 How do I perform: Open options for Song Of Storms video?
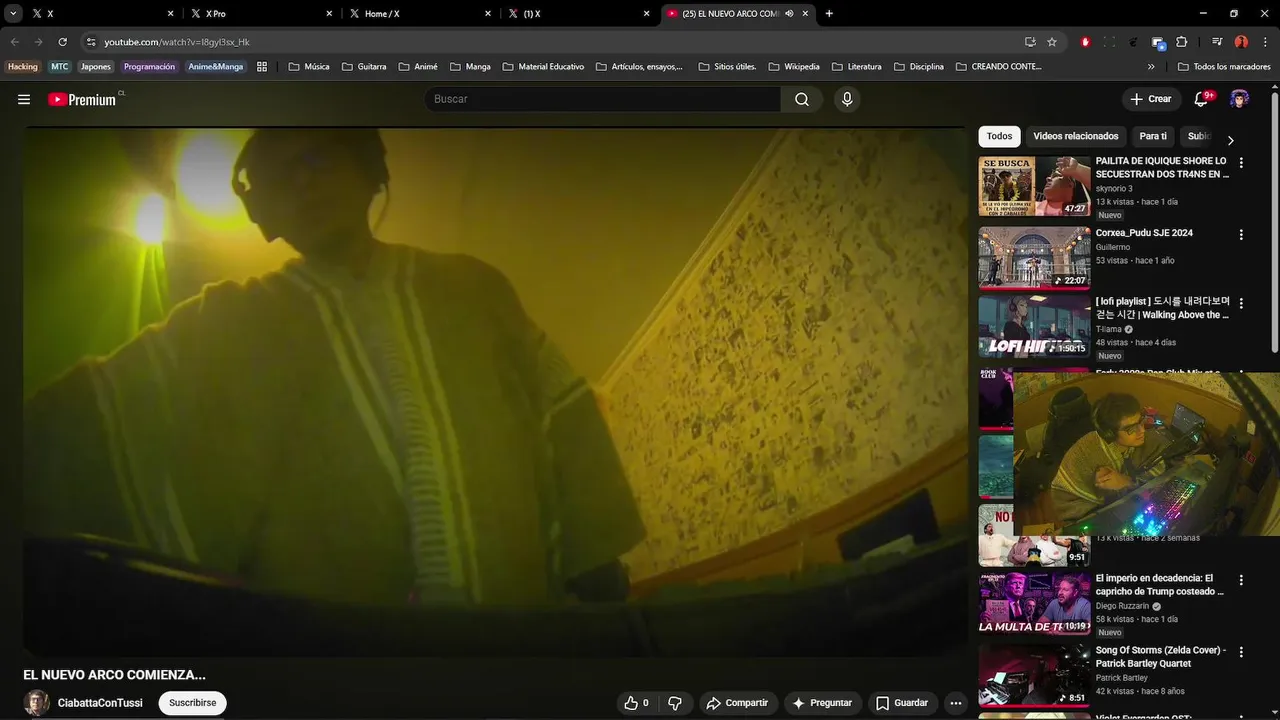pos(1241,652)
